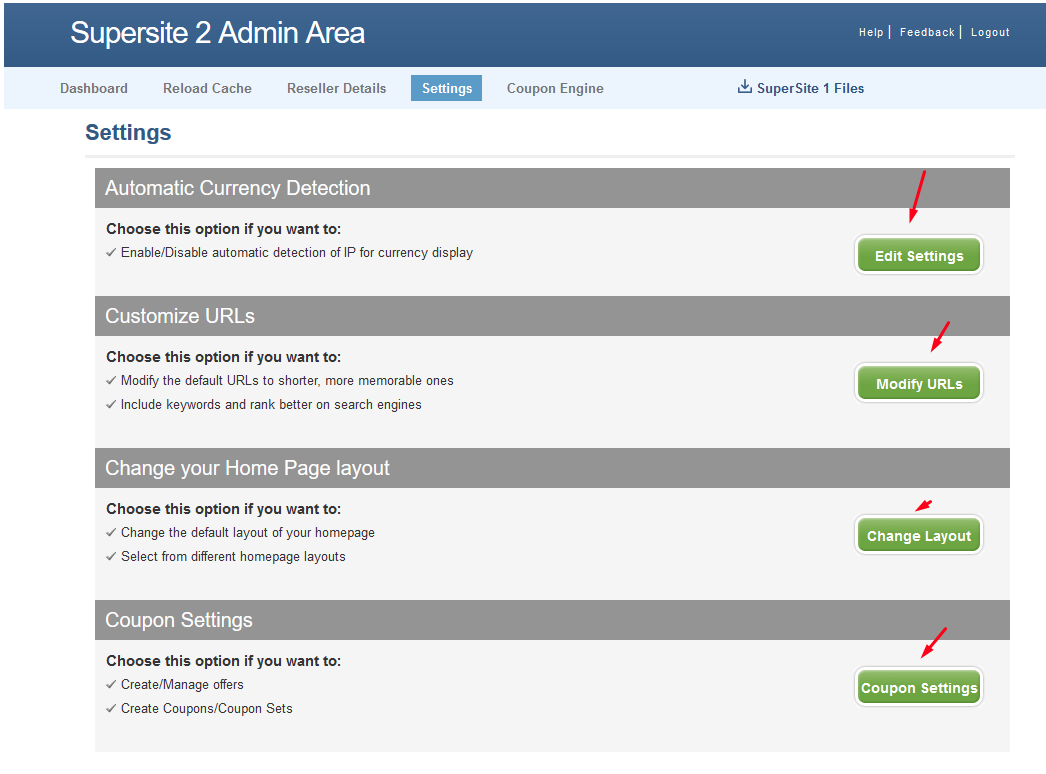
Task: Click checkmark icon beside 'Create Coupons/Coupon Sets'
Action: [x=111, y=709]
